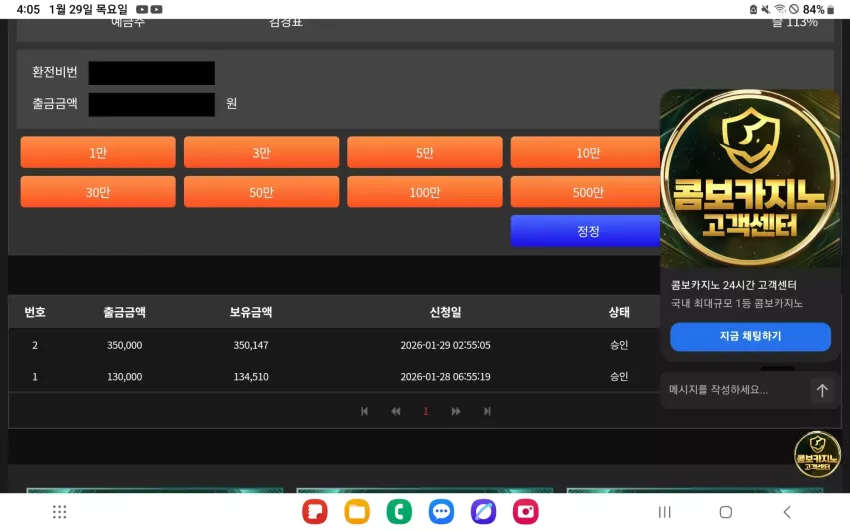
Task: Click the 보유금액 column header
Action: point(250,312)
